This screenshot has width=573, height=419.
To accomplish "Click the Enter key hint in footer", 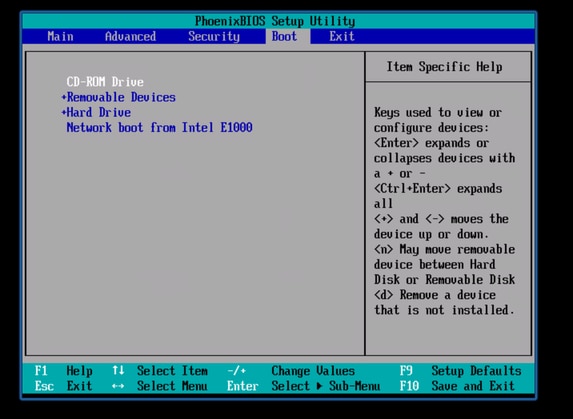I will coord(243,386).
